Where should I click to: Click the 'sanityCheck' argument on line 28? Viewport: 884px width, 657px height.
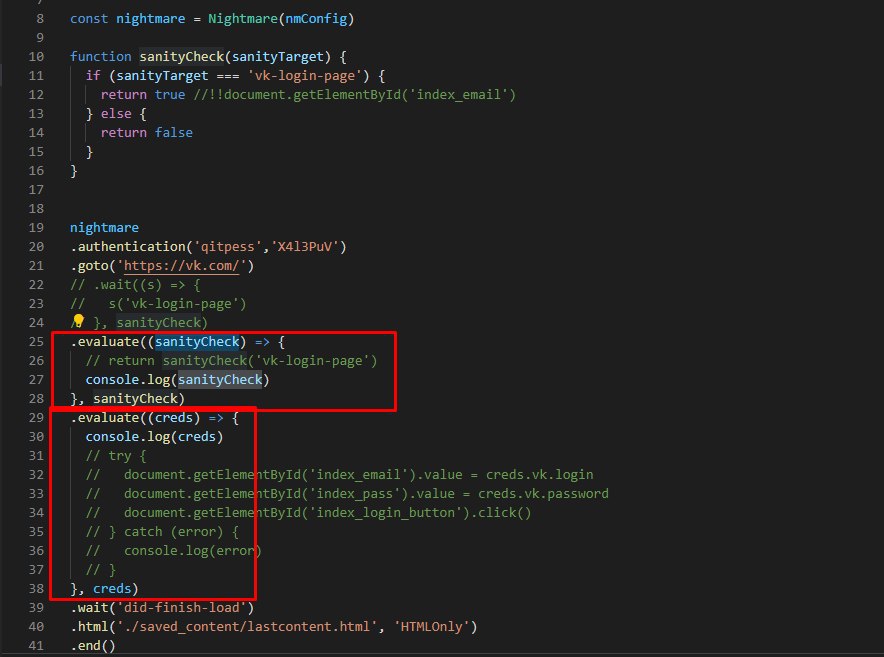coord(135,399)
